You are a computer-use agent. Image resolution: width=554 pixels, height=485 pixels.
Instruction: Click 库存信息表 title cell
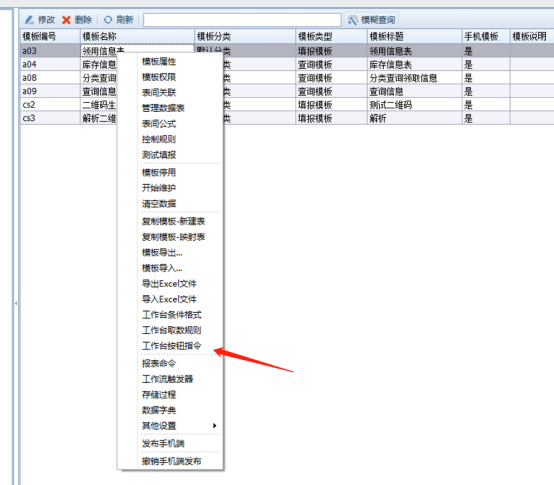[414, 65]
